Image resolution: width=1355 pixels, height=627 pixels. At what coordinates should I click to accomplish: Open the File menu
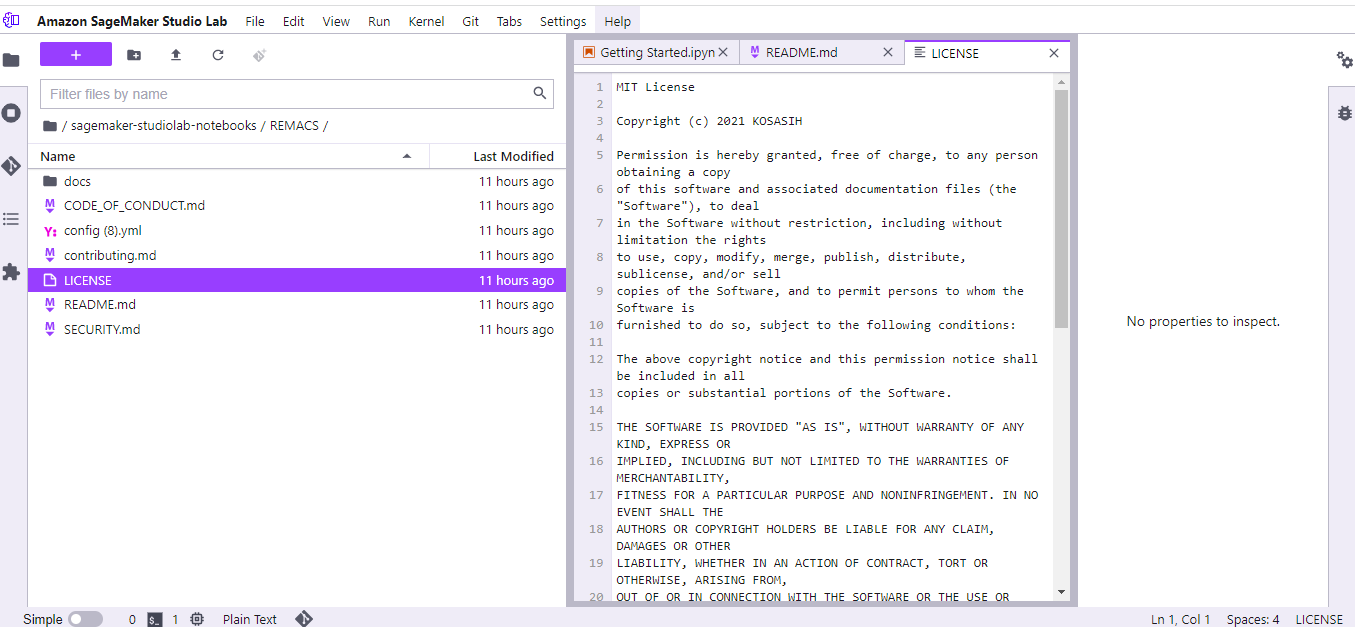click(x=255, y=21)
